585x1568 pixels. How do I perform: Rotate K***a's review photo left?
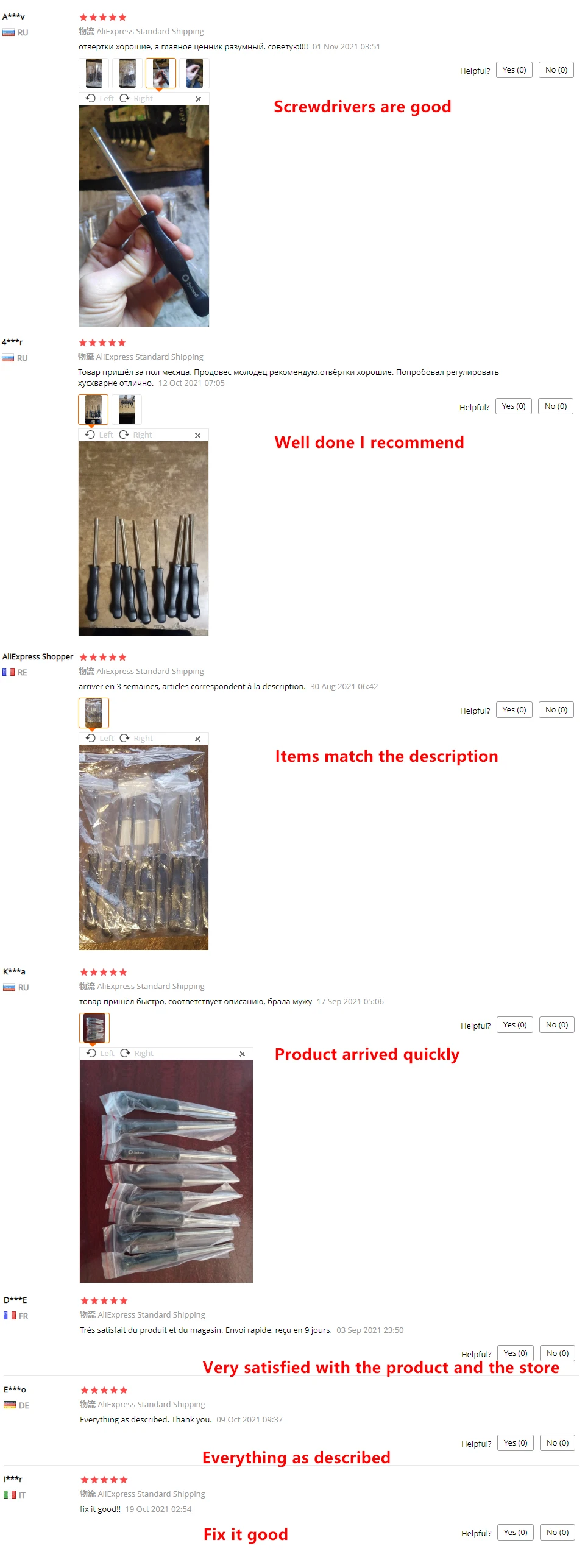tap(101, 1053)
